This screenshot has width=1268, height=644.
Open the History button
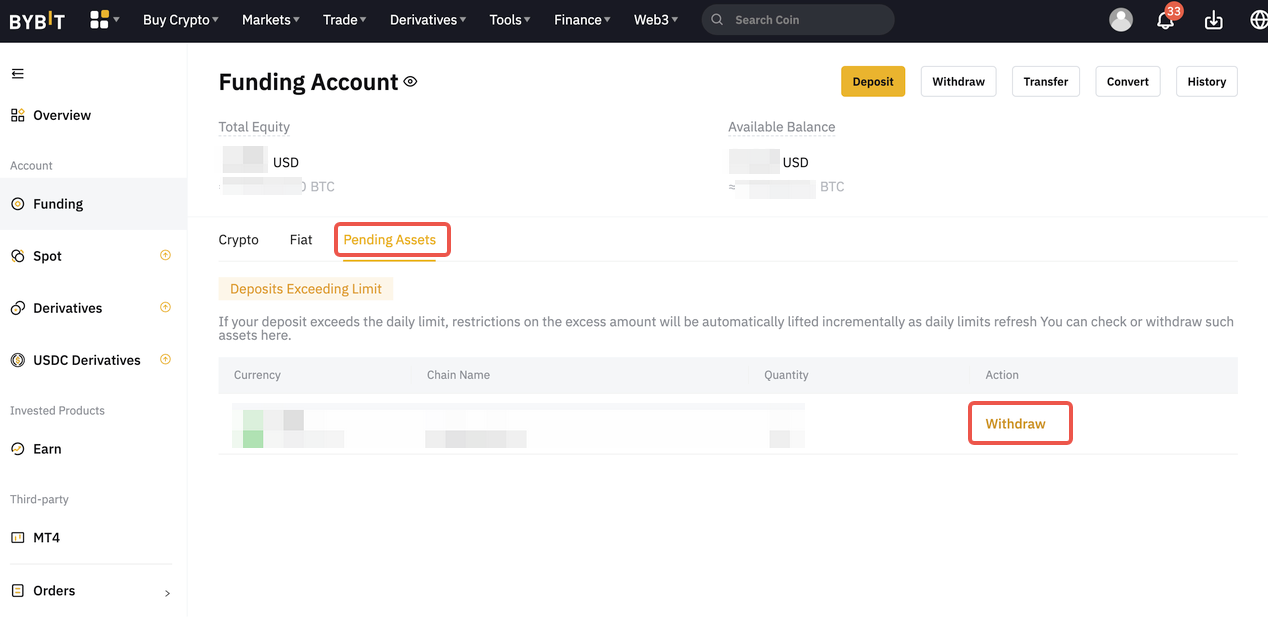[1206, 82]
